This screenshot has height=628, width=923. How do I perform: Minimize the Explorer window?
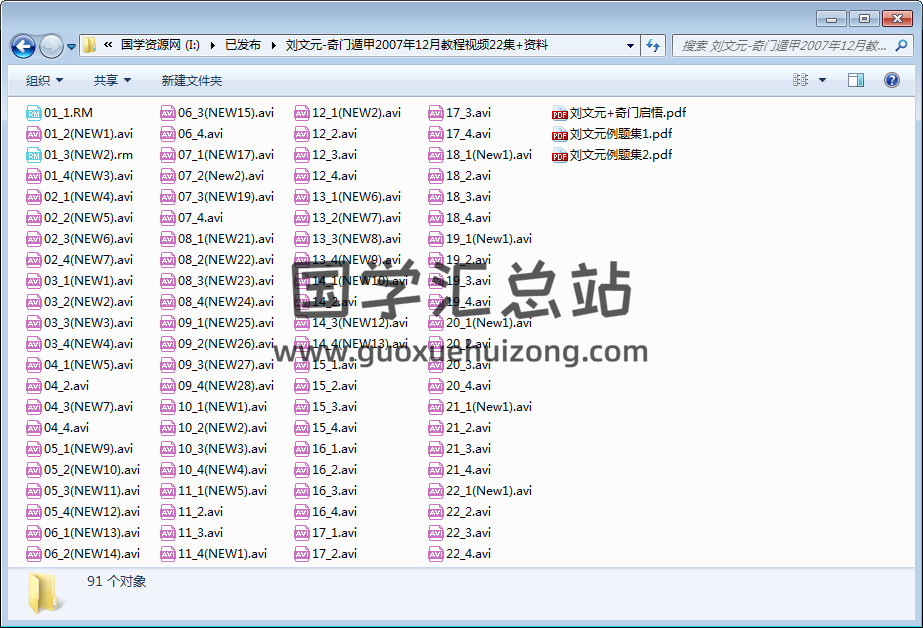point(831,19)
